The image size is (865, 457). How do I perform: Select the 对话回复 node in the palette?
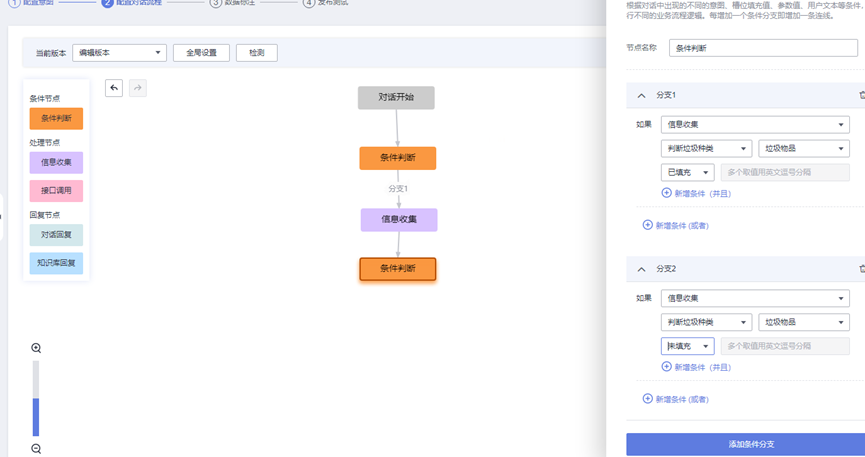pos(56,235)
